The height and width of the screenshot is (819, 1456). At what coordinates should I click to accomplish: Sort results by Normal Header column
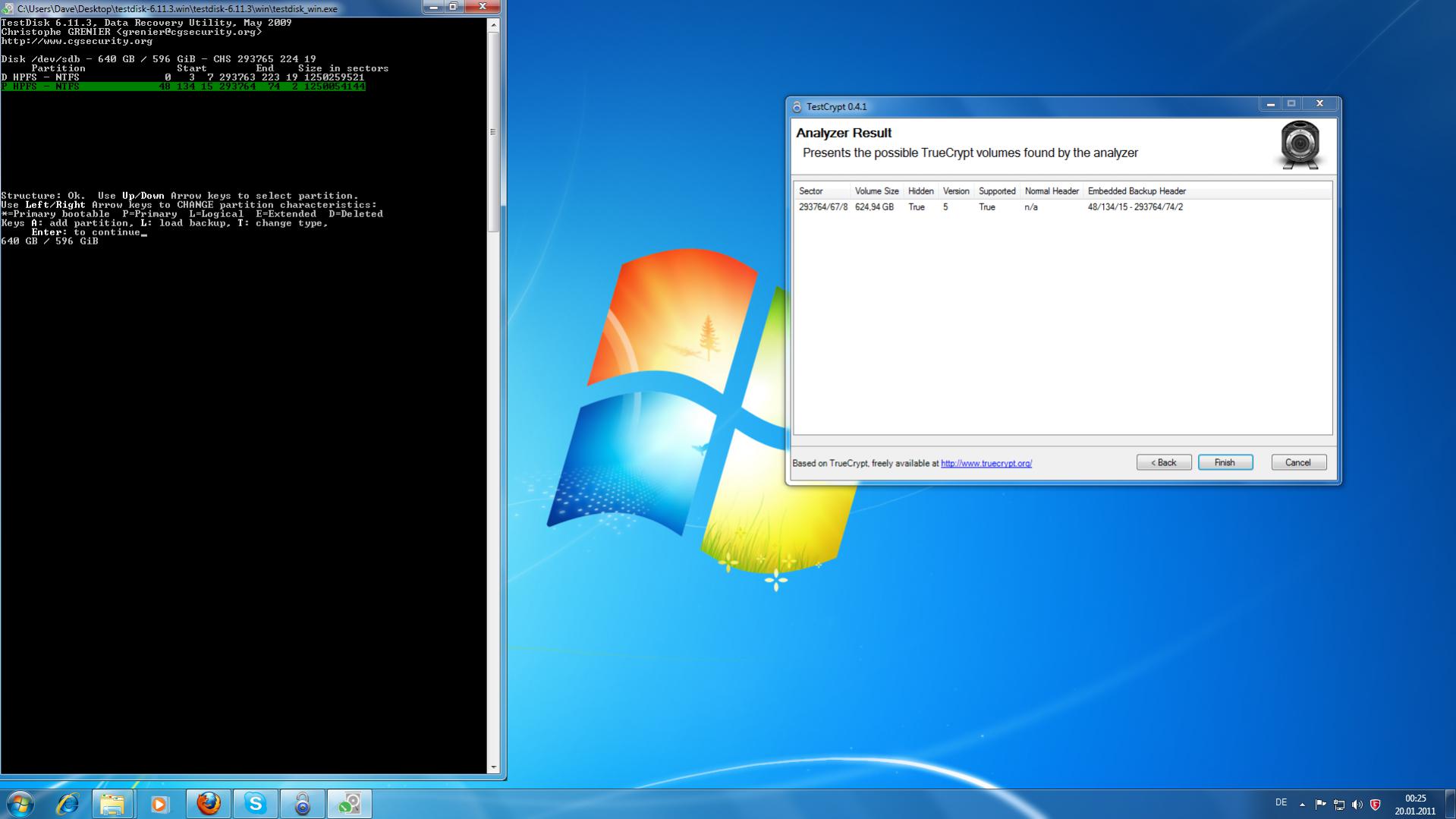pyautogui.click(x=1052, y=191)
